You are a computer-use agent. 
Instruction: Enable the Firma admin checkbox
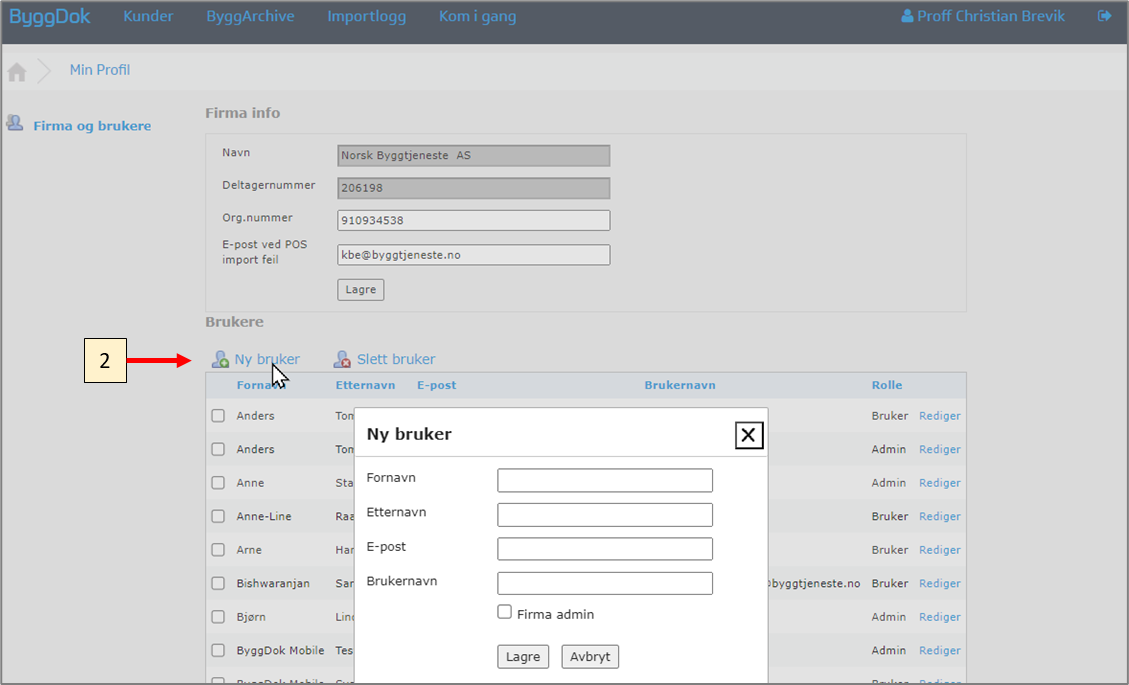click(x=505, y=612)
